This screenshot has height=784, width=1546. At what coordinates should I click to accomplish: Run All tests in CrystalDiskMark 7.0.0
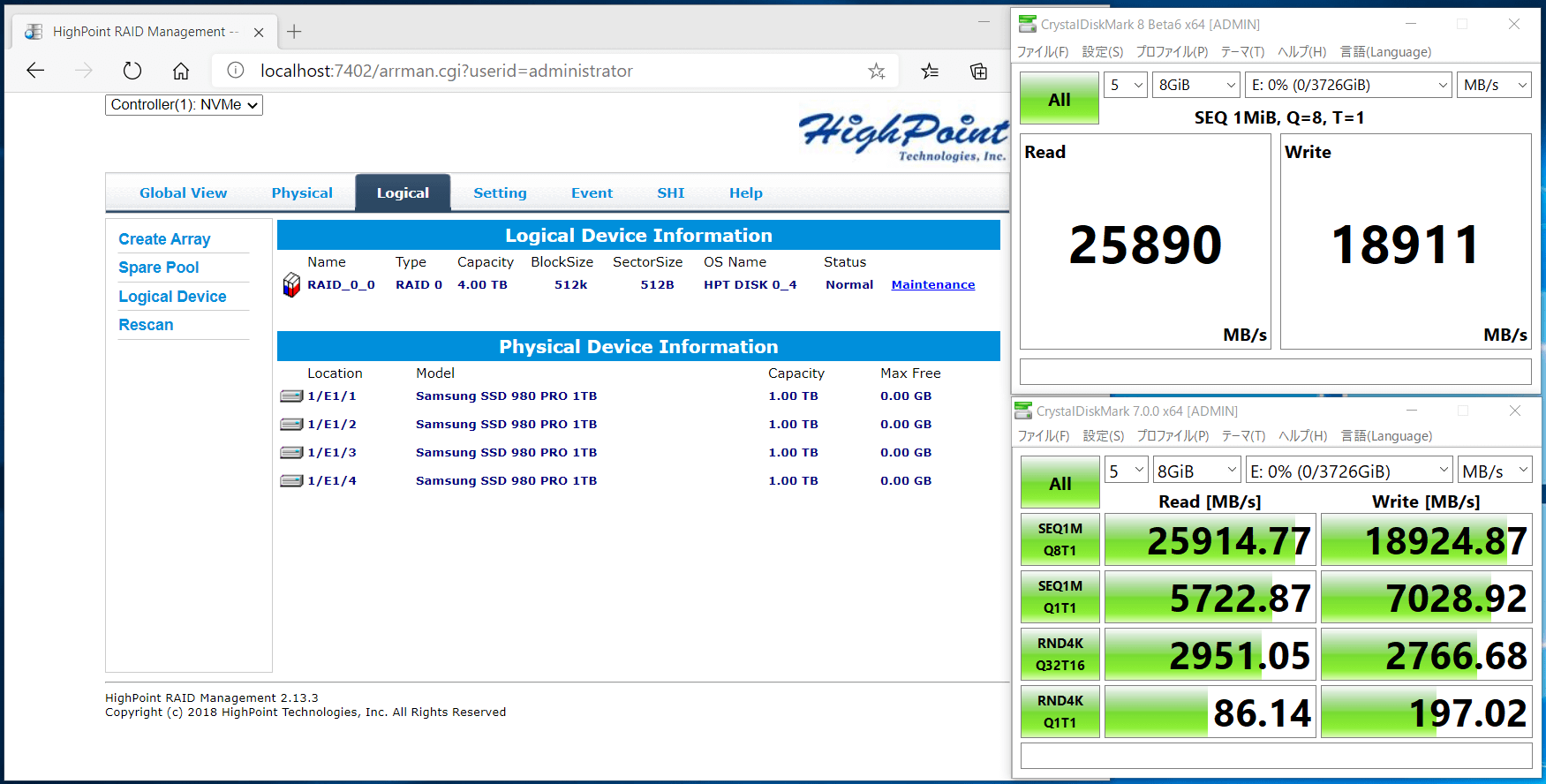click(1060, 482)
